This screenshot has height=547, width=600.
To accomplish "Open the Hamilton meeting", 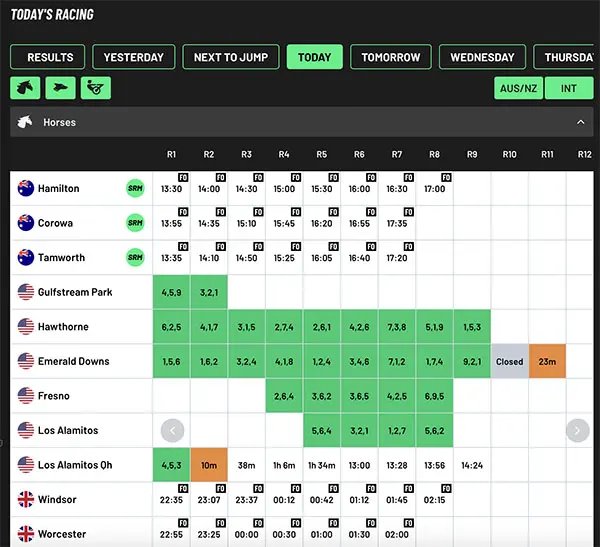I will pos(59,188).
